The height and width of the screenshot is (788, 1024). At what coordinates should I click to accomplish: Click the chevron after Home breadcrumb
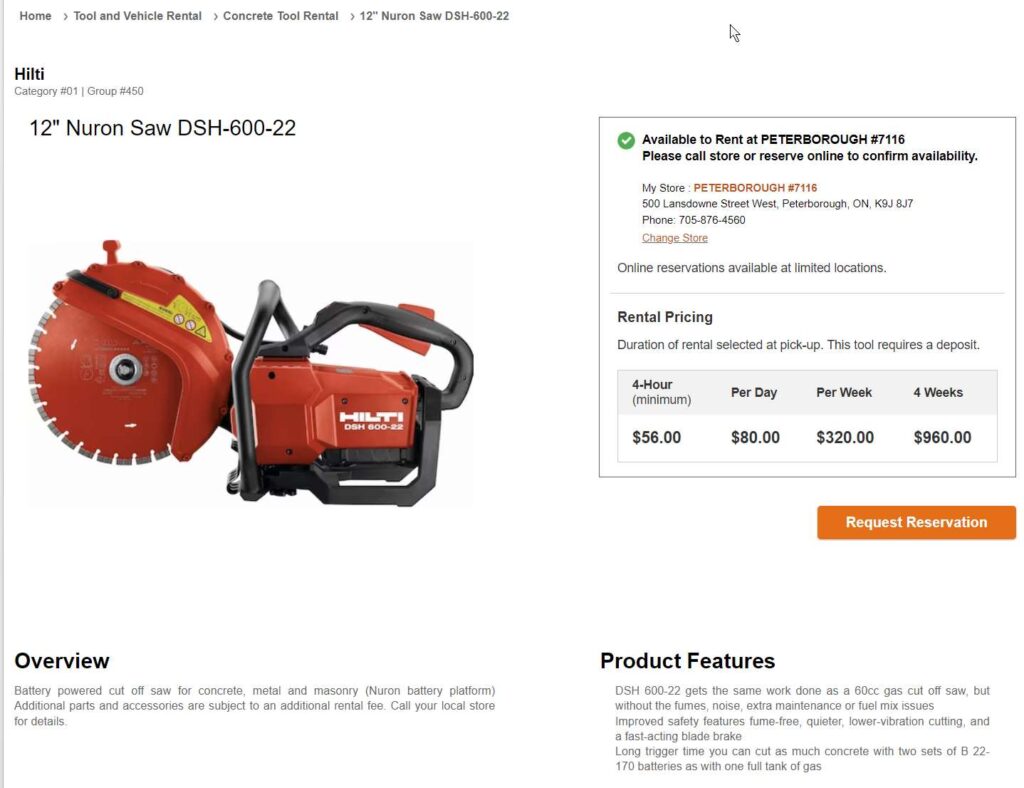pos(65,16)
